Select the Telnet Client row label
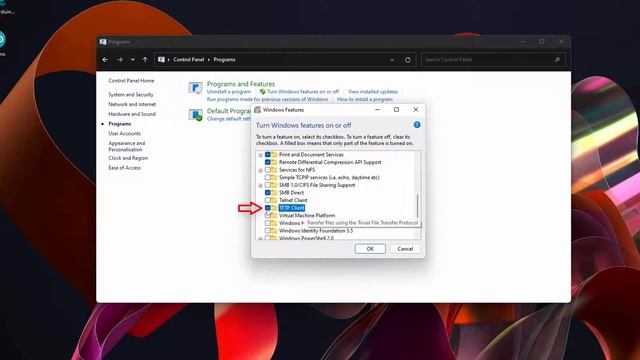640x360 pixels. pos(293,200)
